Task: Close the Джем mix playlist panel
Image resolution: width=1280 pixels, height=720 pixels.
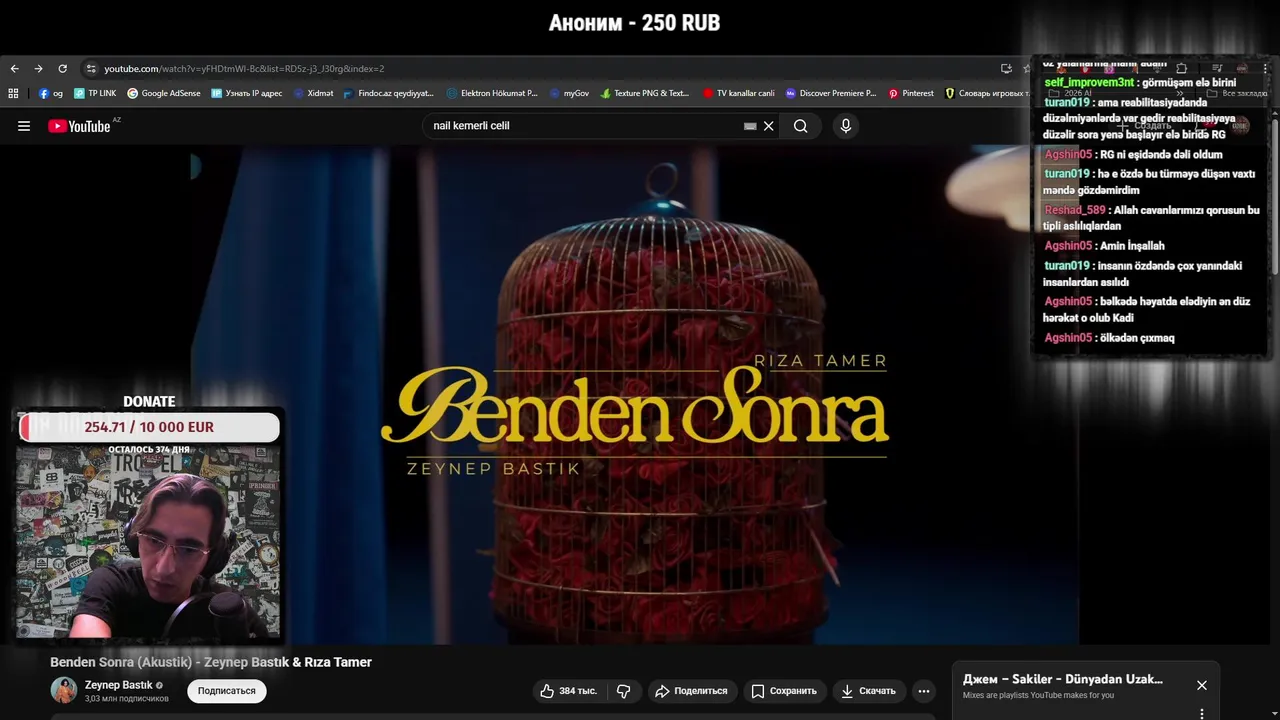Action: click(1202, 685)
